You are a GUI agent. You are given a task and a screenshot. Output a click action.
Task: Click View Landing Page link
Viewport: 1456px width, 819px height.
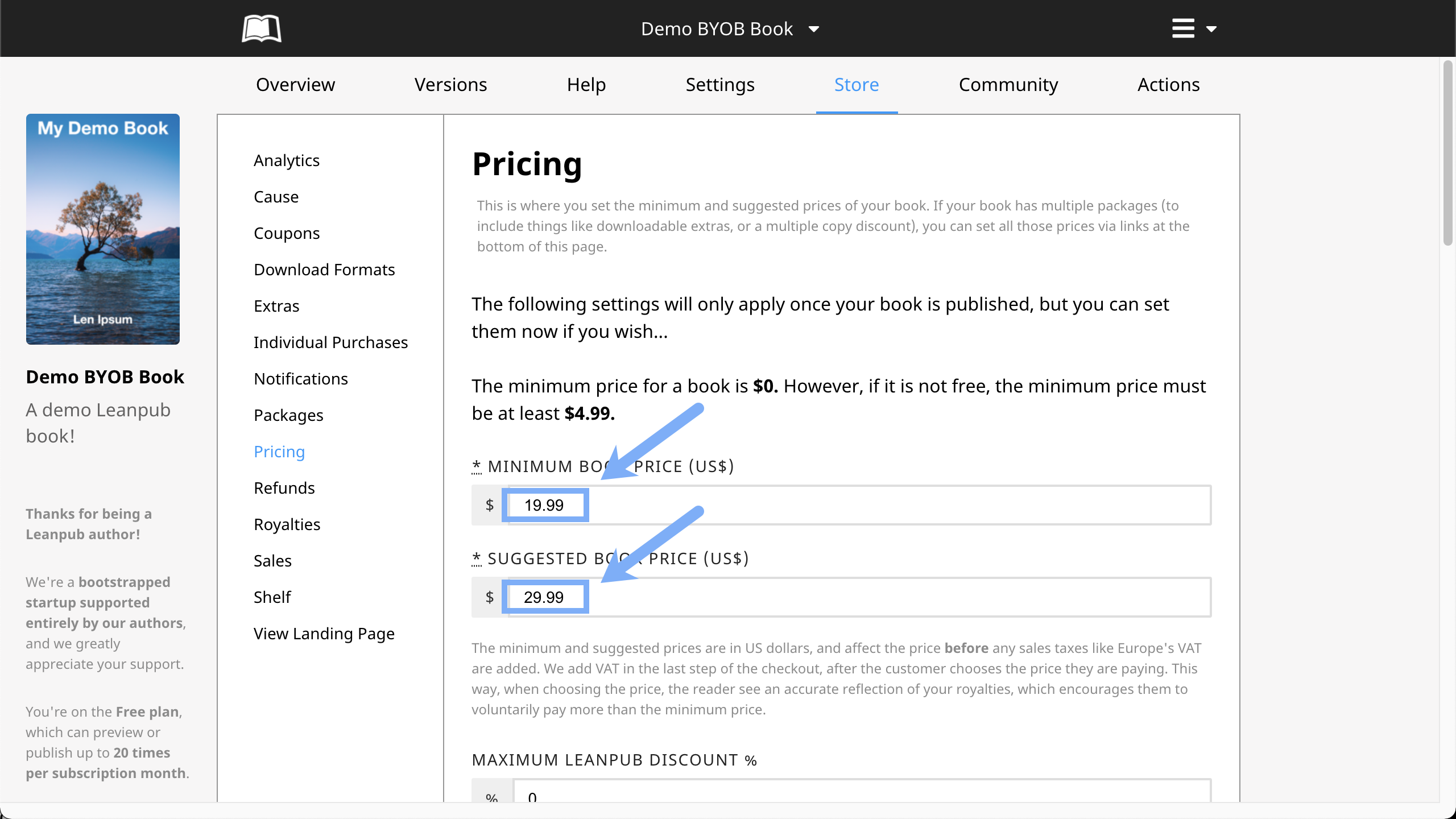(x=324, y=634)
